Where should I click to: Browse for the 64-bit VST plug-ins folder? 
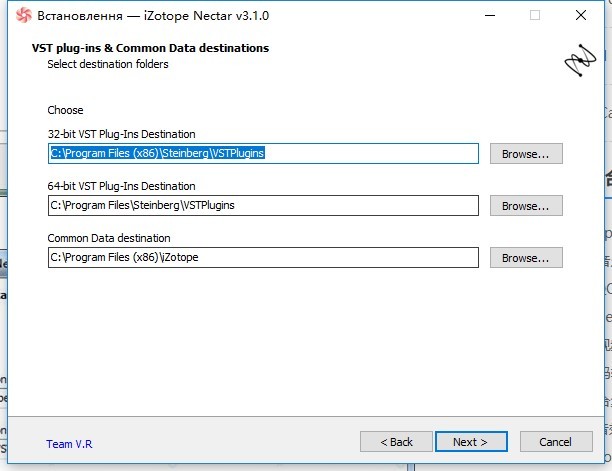pos(525,206)
